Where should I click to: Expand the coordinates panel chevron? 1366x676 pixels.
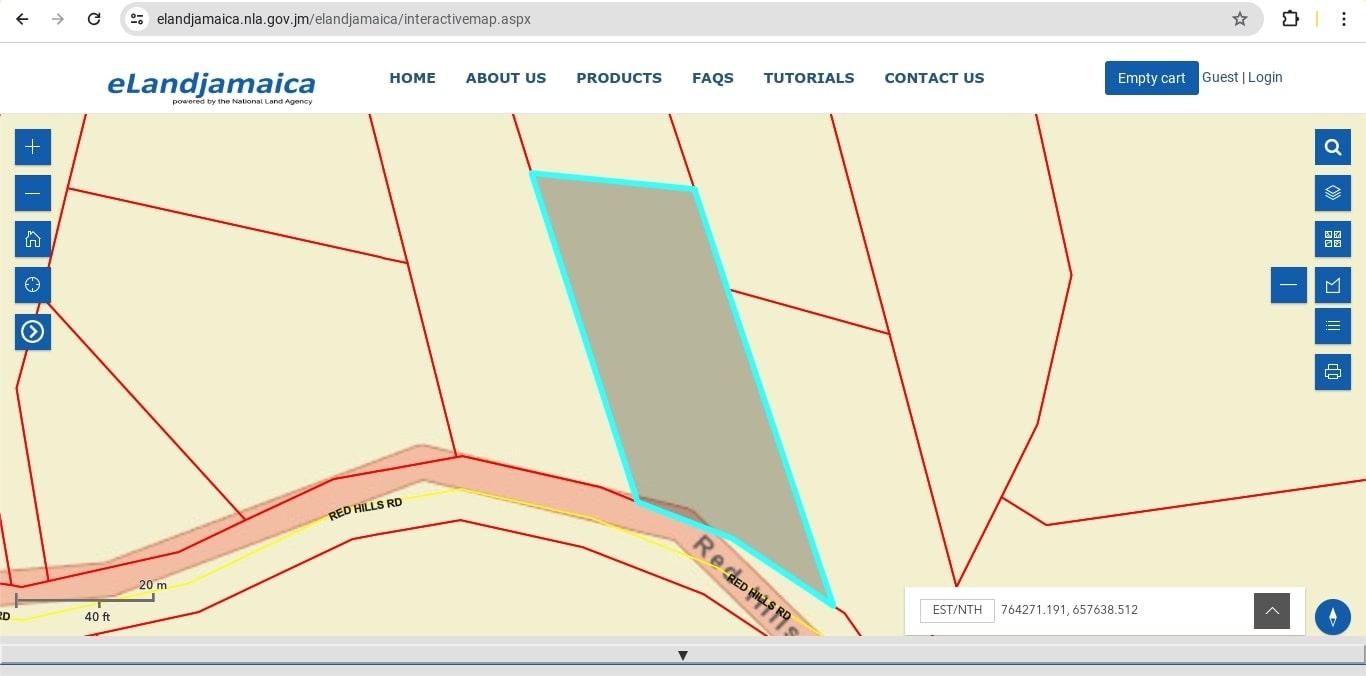1271,611
